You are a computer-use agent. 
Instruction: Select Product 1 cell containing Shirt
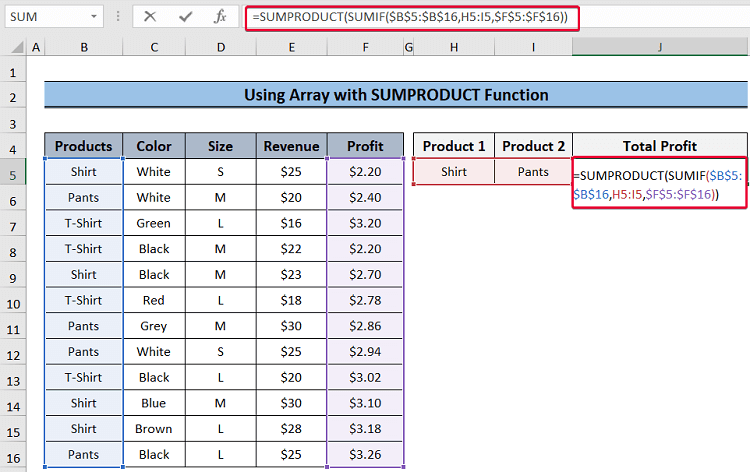tap(454, 172)
